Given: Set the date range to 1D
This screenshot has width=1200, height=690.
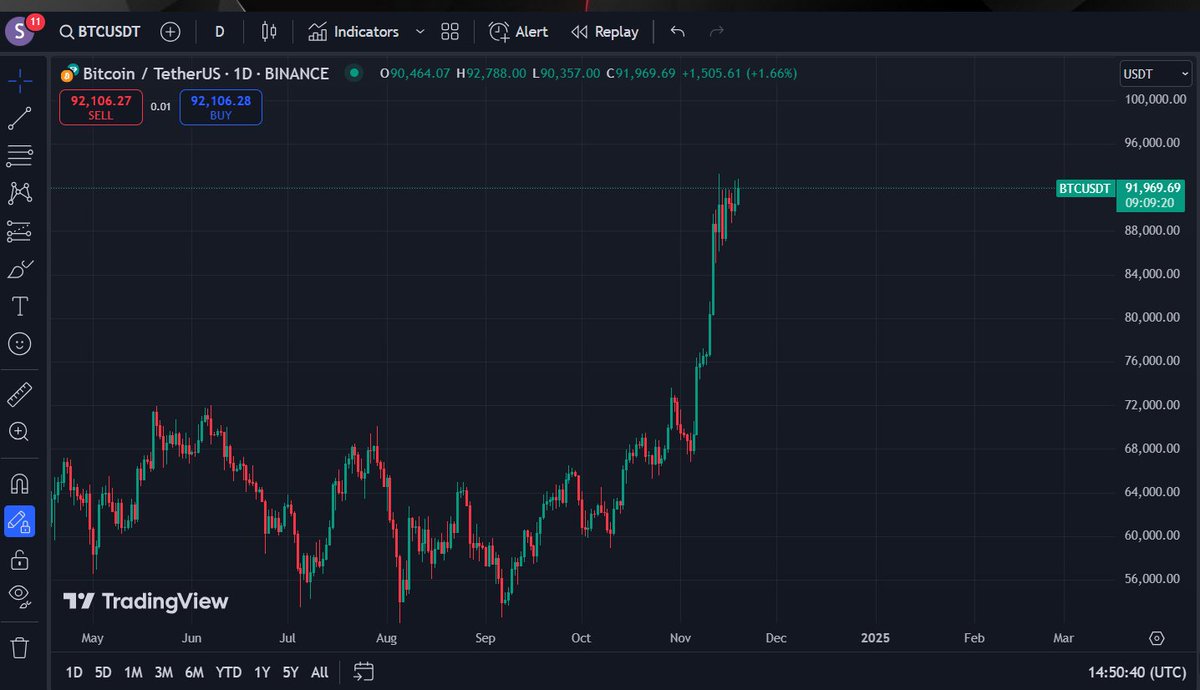Looking at the screenshot, I should 74,672.
